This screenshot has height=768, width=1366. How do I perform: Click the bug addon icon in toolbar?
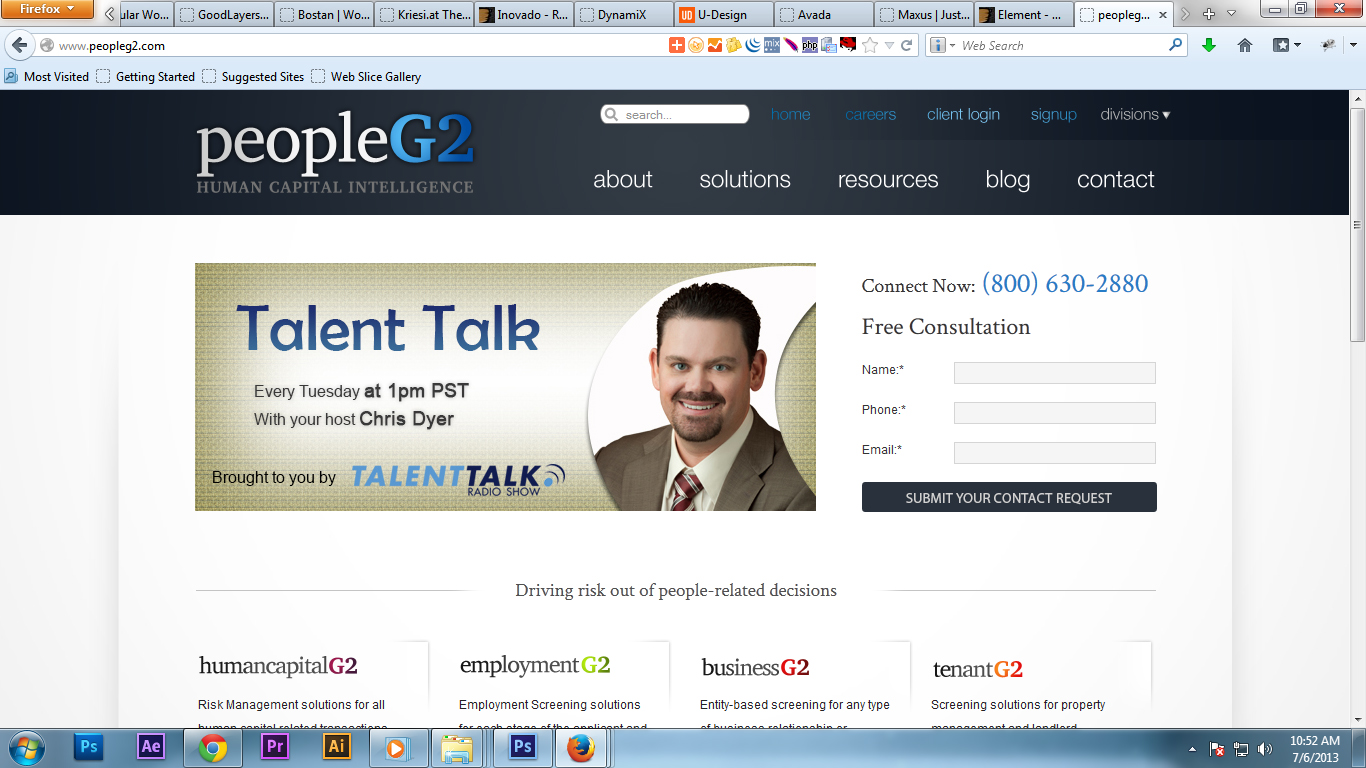click(1329, 46)
